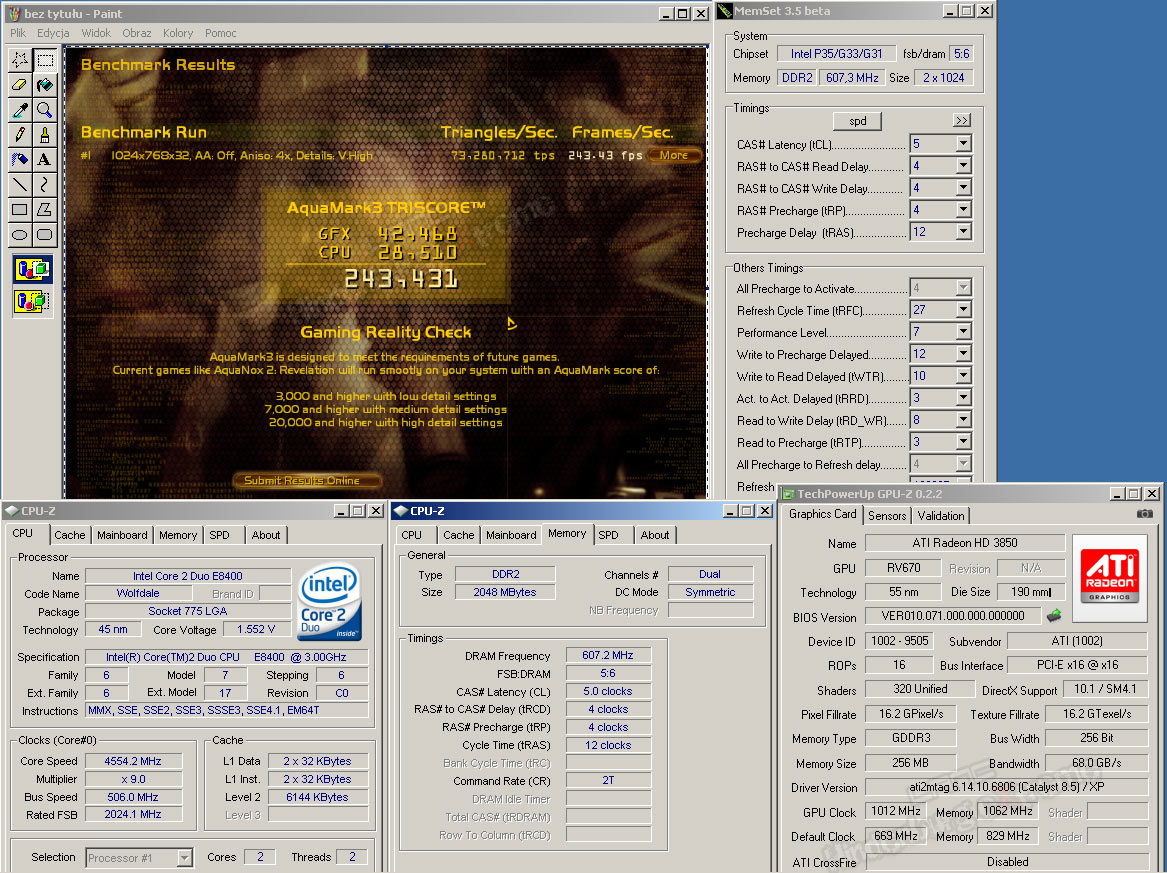This screenshot has height=873, width=1167.
Task: Open the Edycja menu in Paint
Action: [x=53, y=33]
